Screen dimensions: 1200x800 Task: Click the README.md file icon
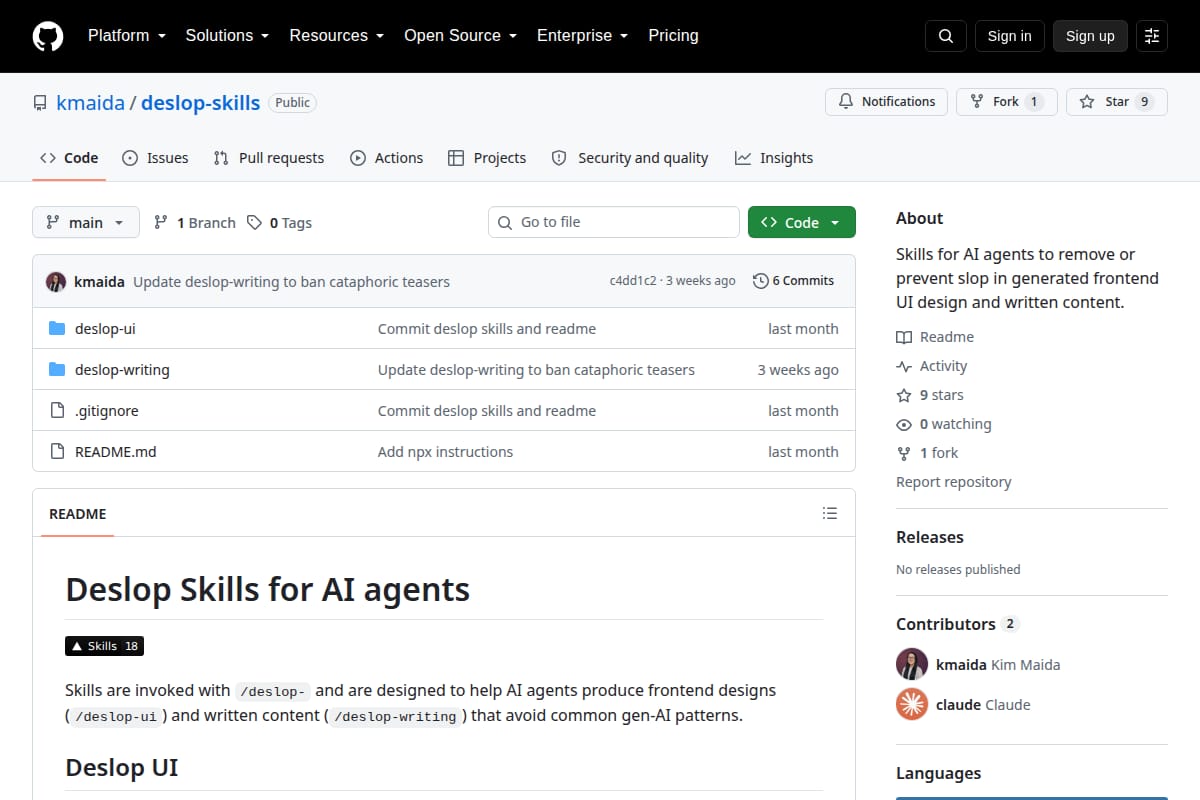coord(57,452)
